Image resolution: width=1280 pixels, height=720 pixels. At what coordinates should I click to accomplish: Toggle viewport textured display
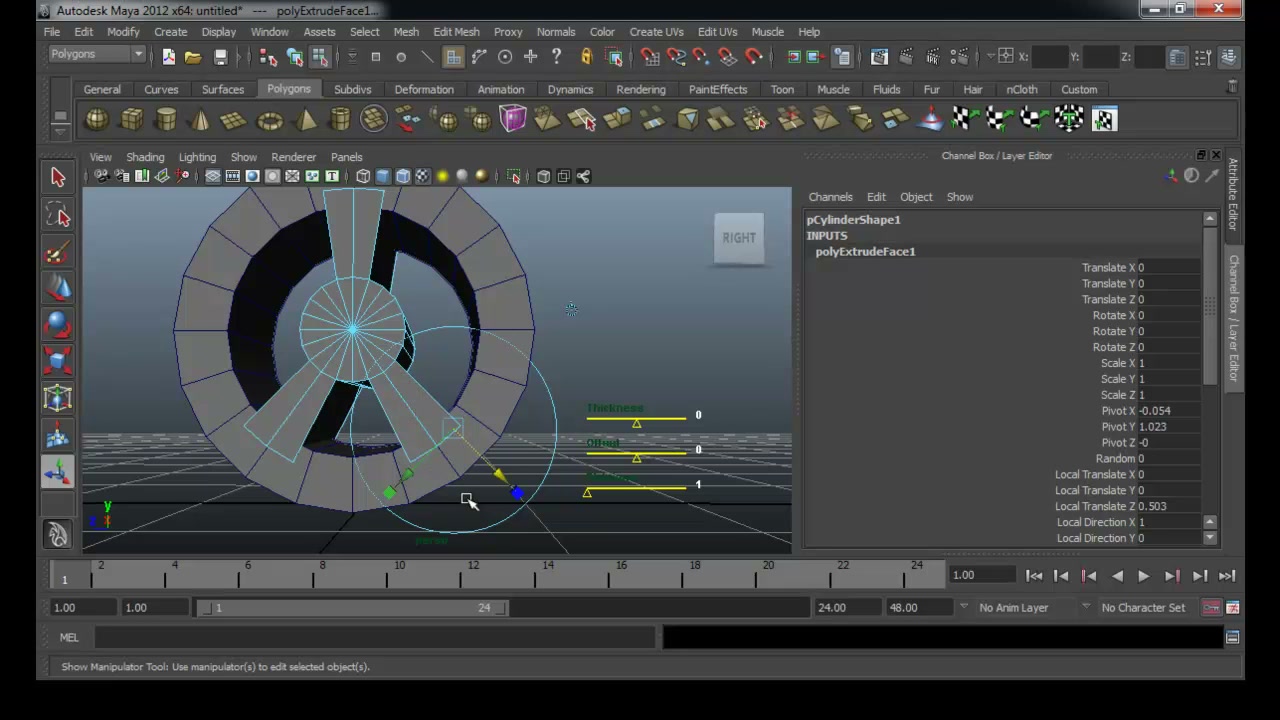point(422,177)
